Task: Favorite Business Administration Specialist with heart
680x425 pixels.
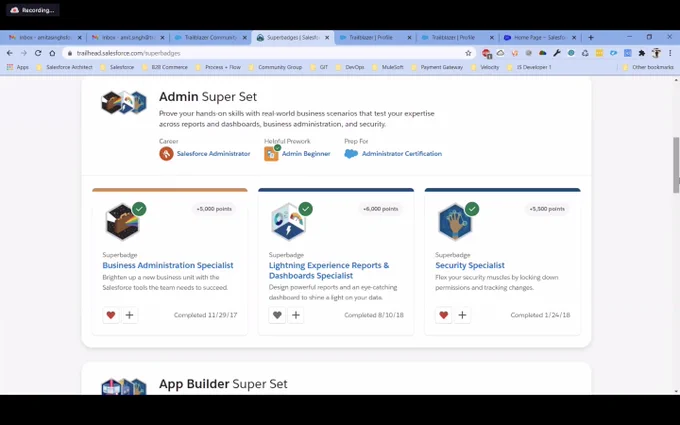Action: click(x=111, y=315)
